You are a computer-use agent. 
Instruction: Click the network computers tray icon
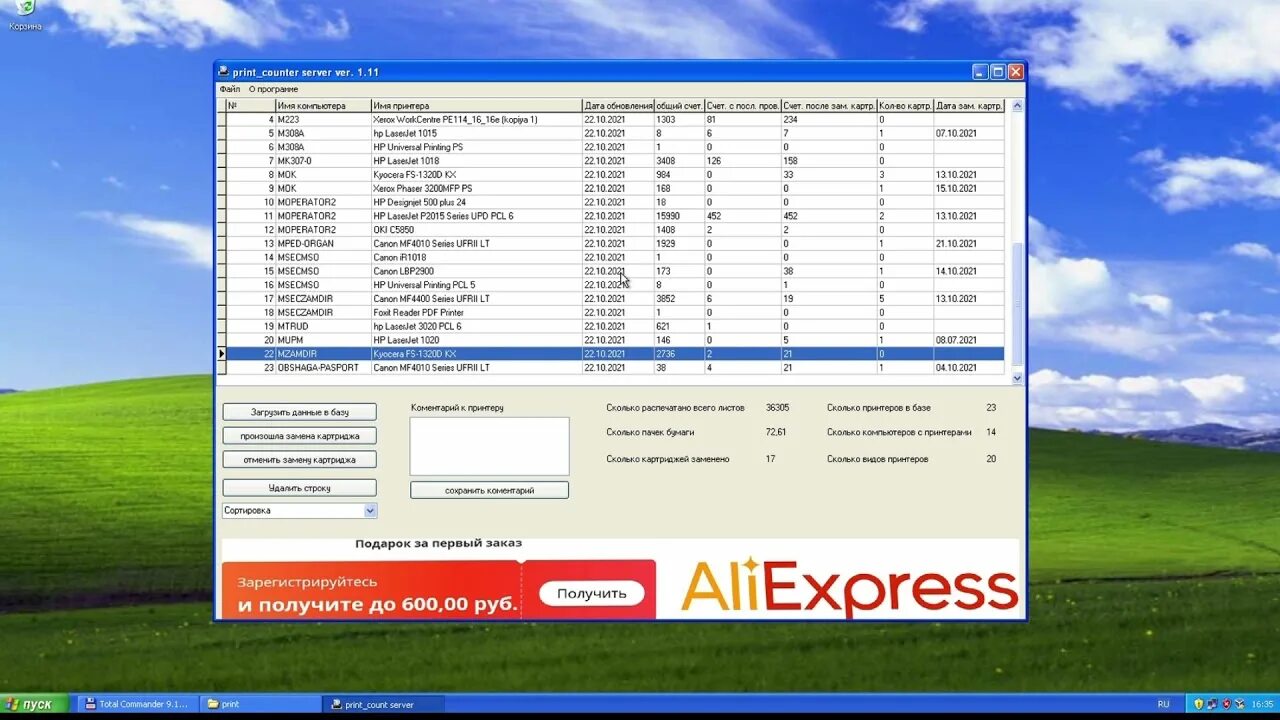pos(1212,704)
